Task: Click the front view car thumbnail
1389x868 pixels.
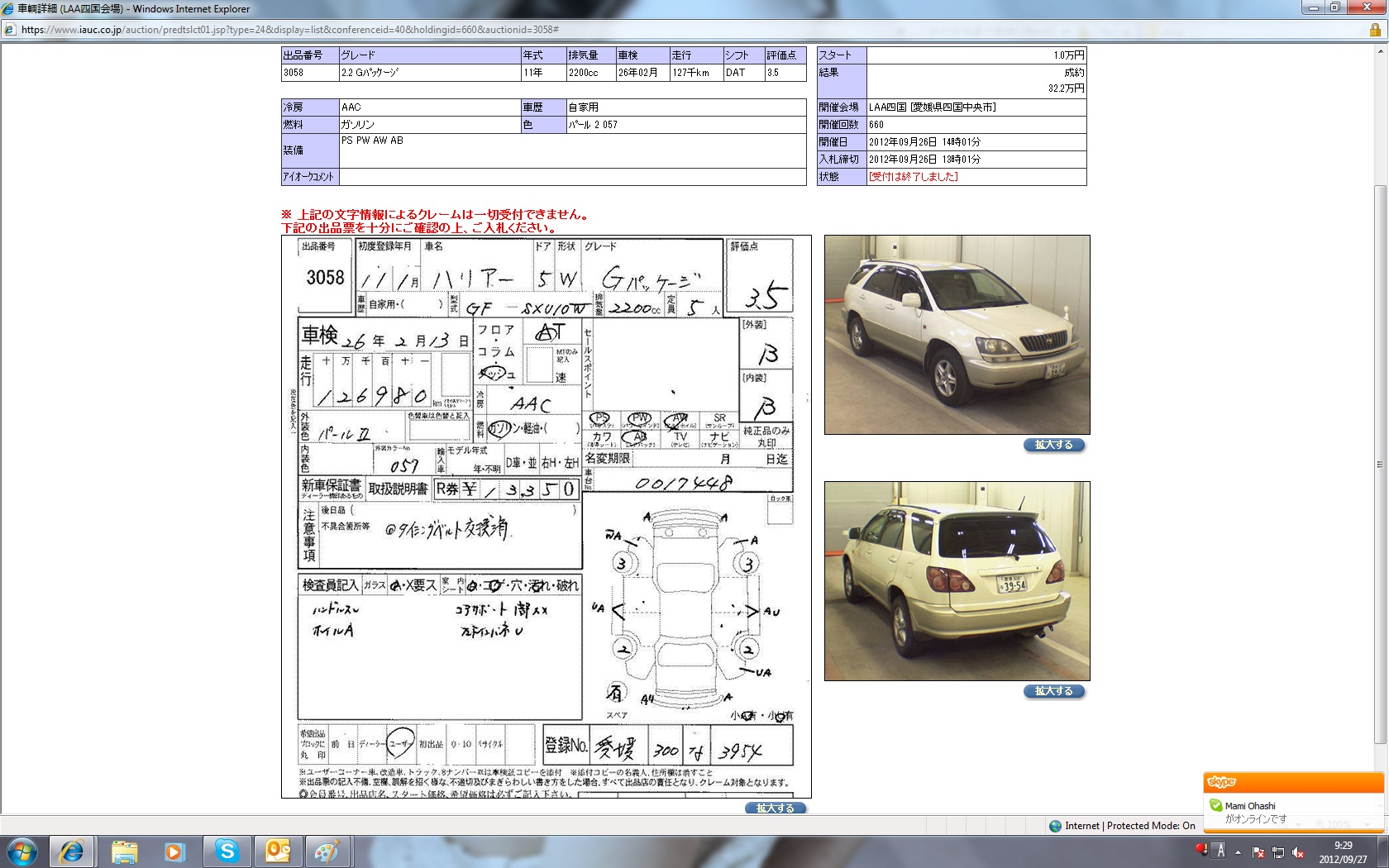Action: [x=957, y=335]
